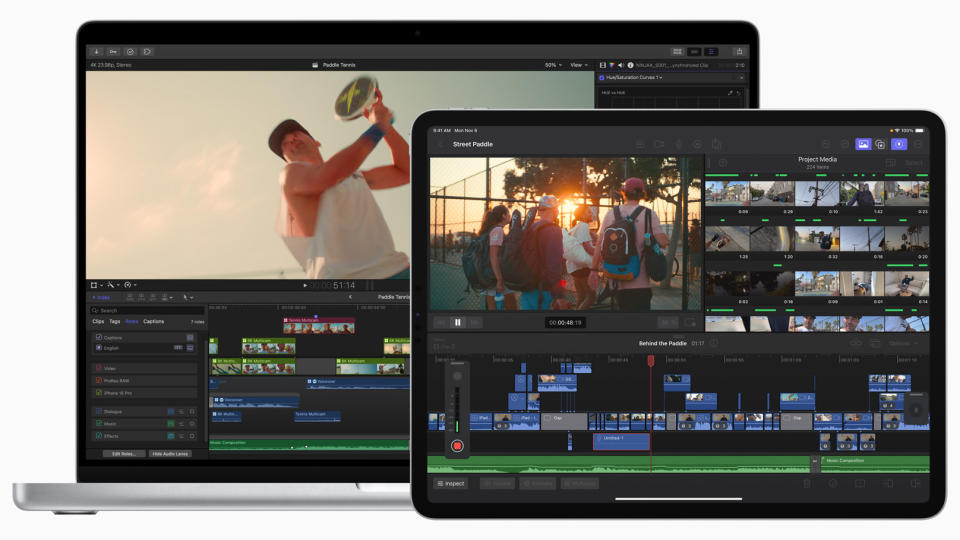
Task: Click the 00:00:48:19 timecode on iPad
Action: 565,323
